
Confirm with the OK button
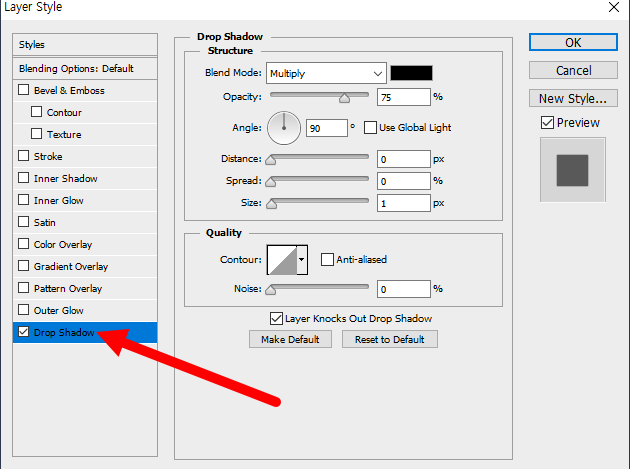pyautogui.click(x=573, y=42)
